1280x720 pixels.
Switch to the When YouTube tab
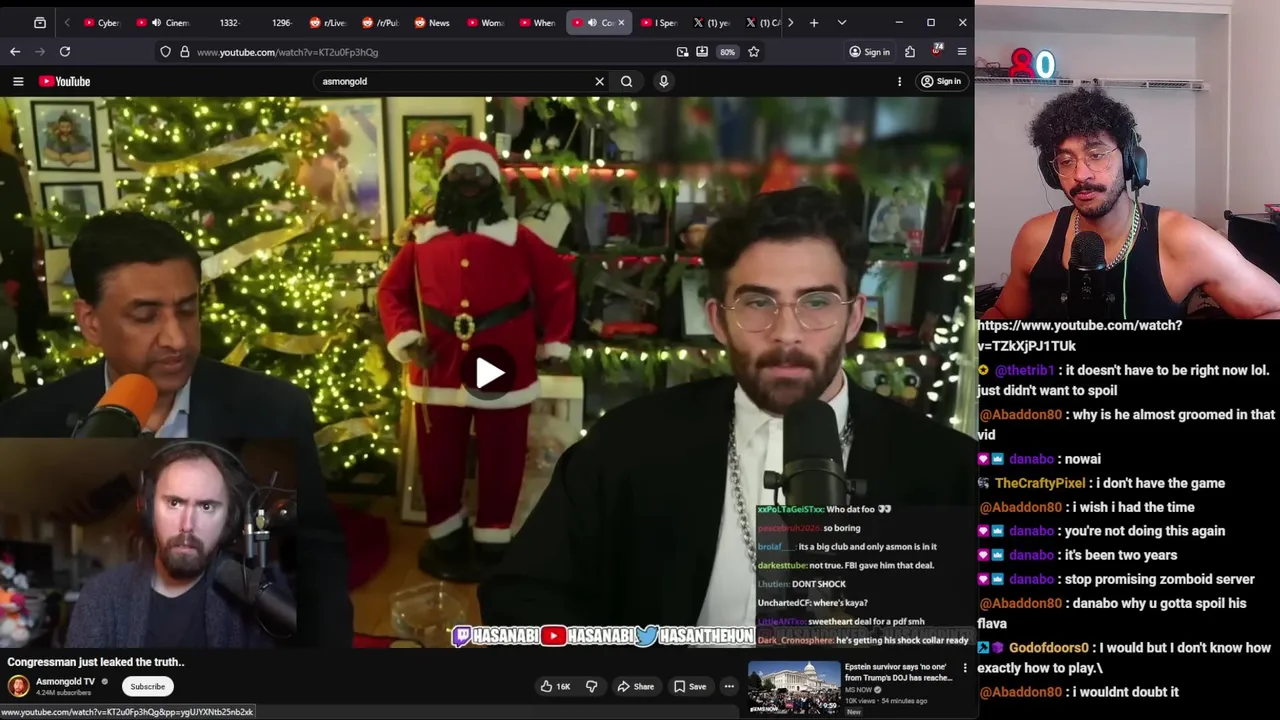point(537,22)
